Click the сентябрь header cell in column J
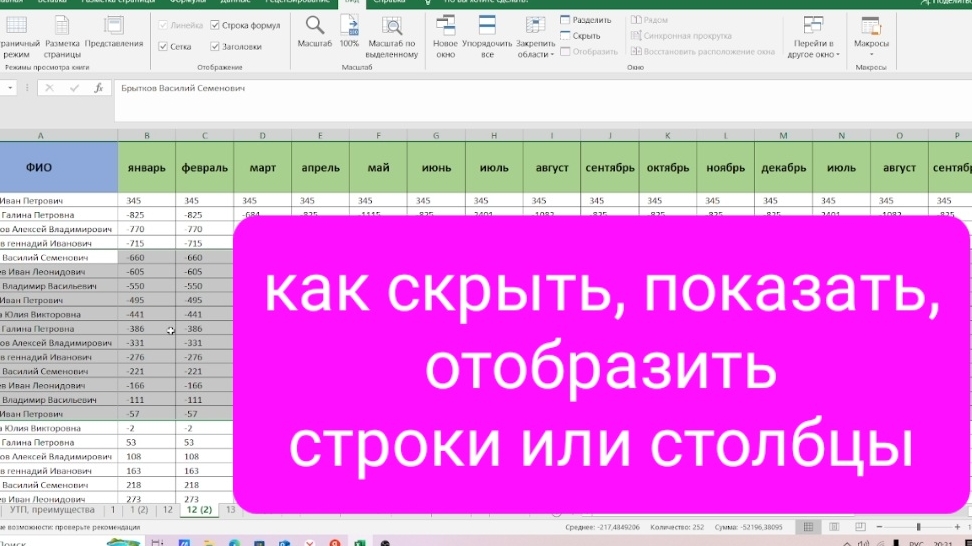Image resolution: width=972 pixels, height=546 pixels. click(610, 167)
